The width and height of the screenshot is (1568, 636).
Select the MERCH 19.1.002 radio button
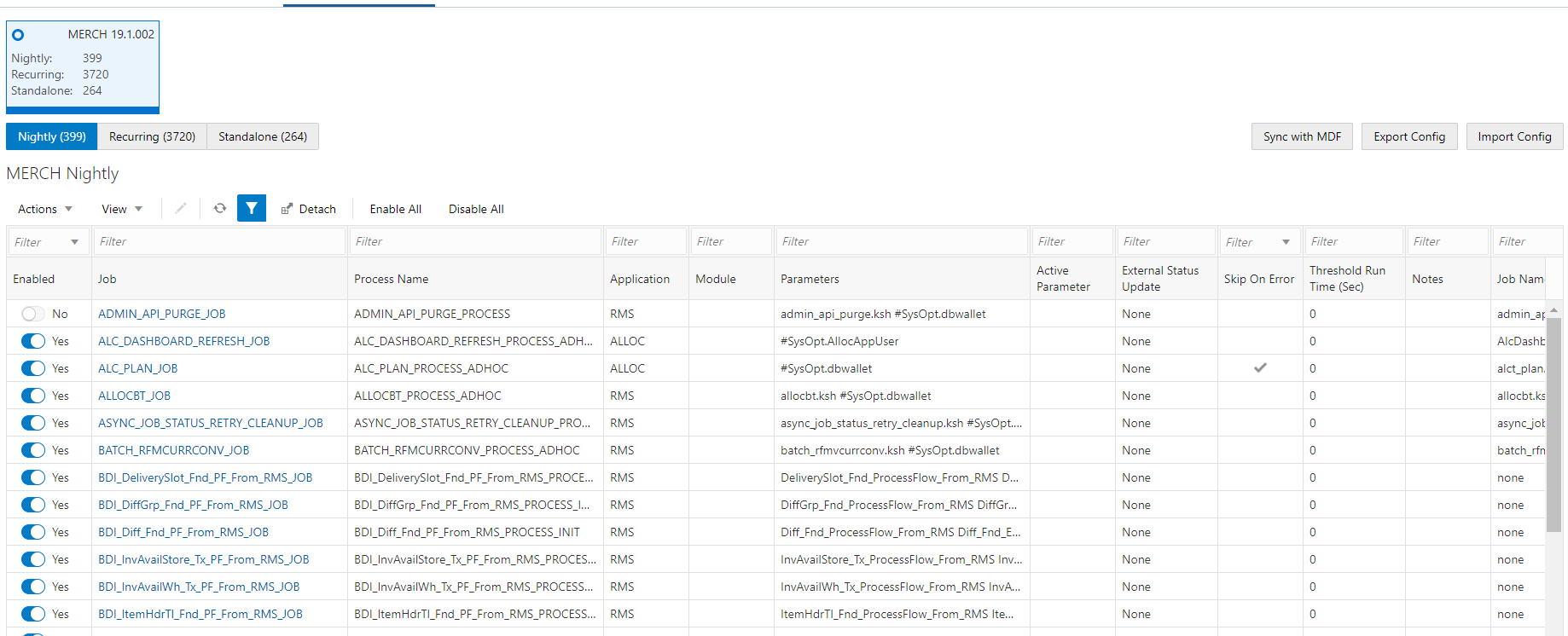(x=18, y=35)
